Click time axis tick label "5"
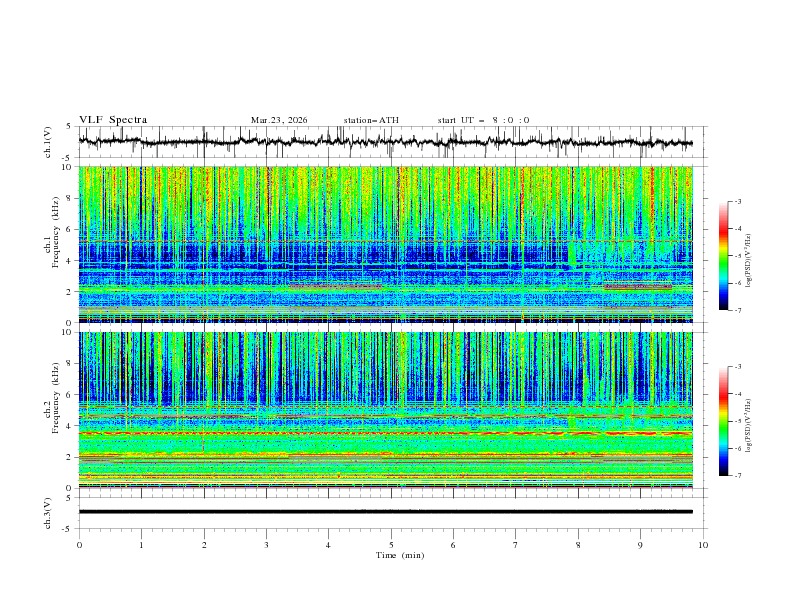 click(391, 545)
